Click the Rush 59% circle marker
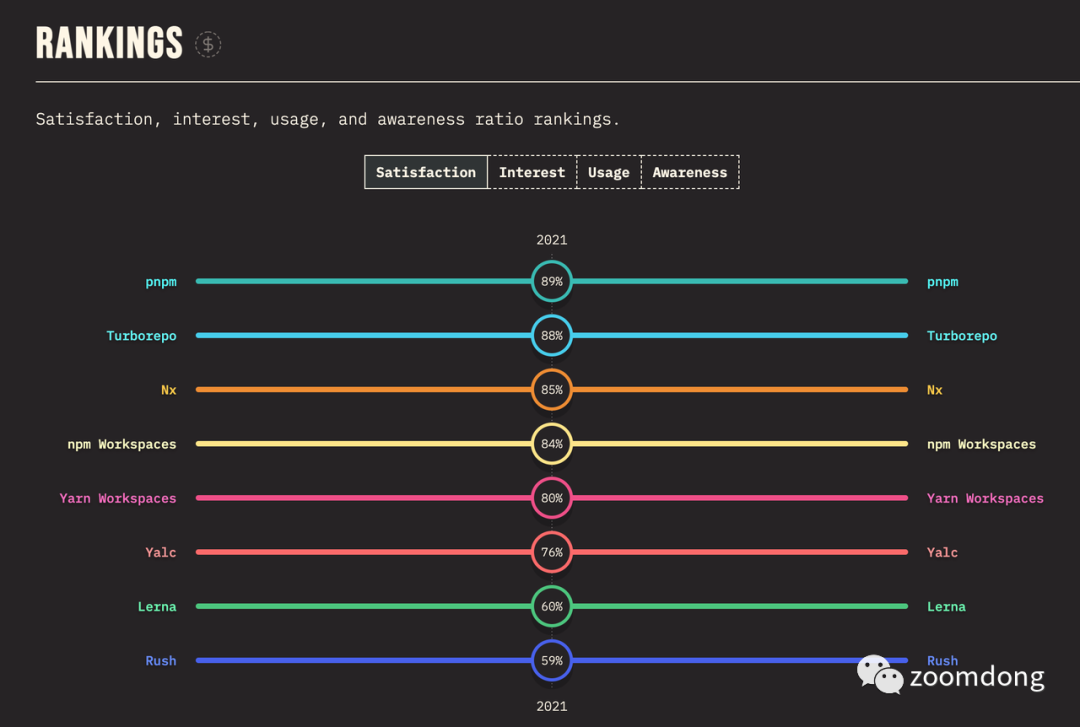 (x=552, y=660)
